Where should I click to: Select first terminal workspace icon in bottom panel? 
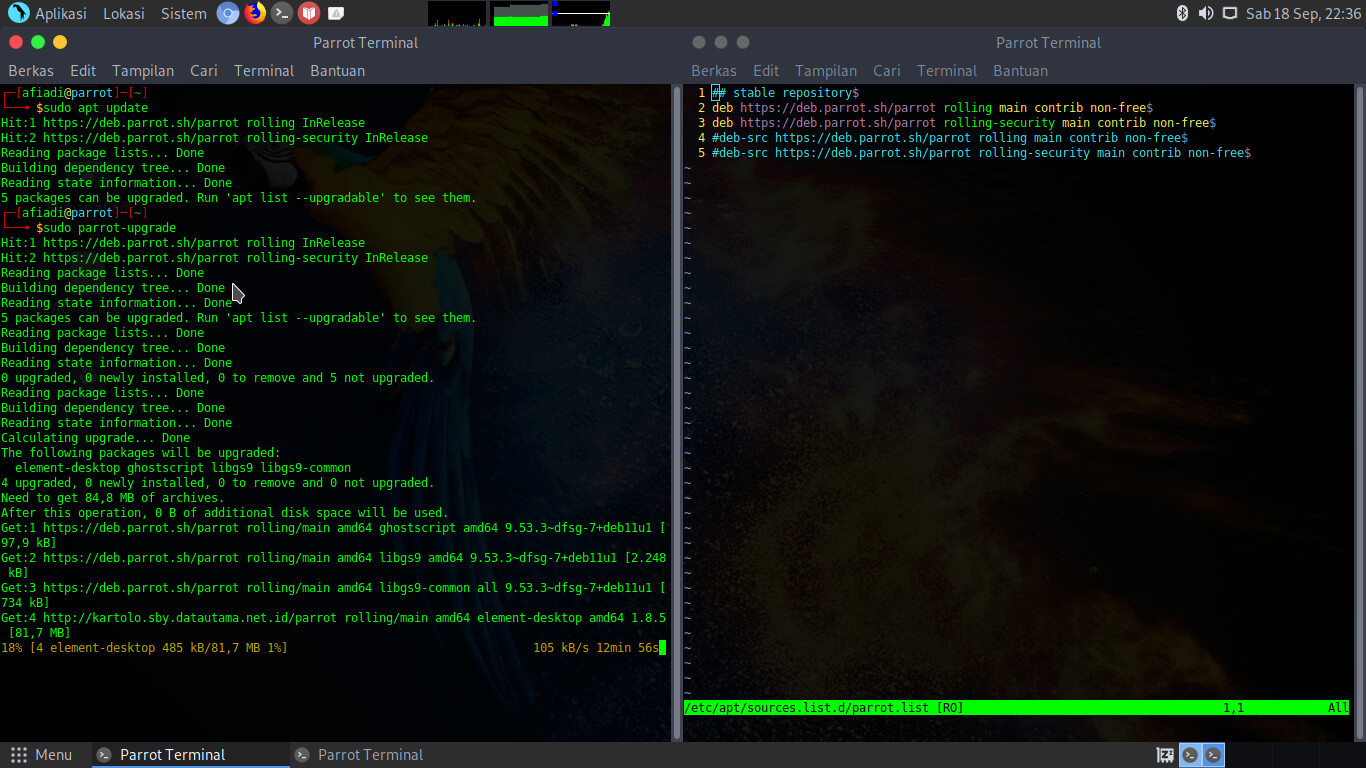click(x=1190, y=755)
